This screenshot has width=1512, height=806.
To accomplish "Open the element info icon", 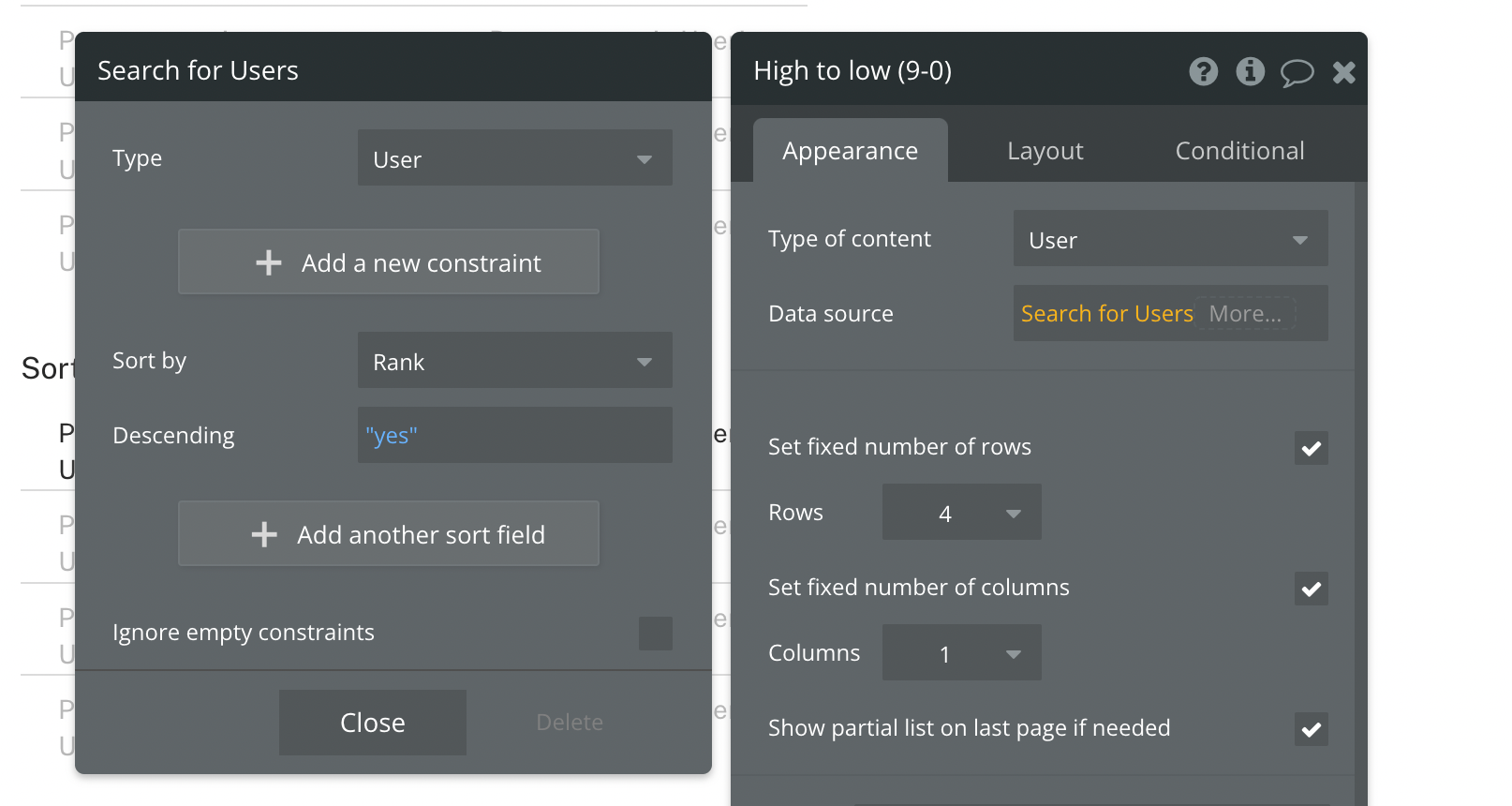I will (1251, 71).
